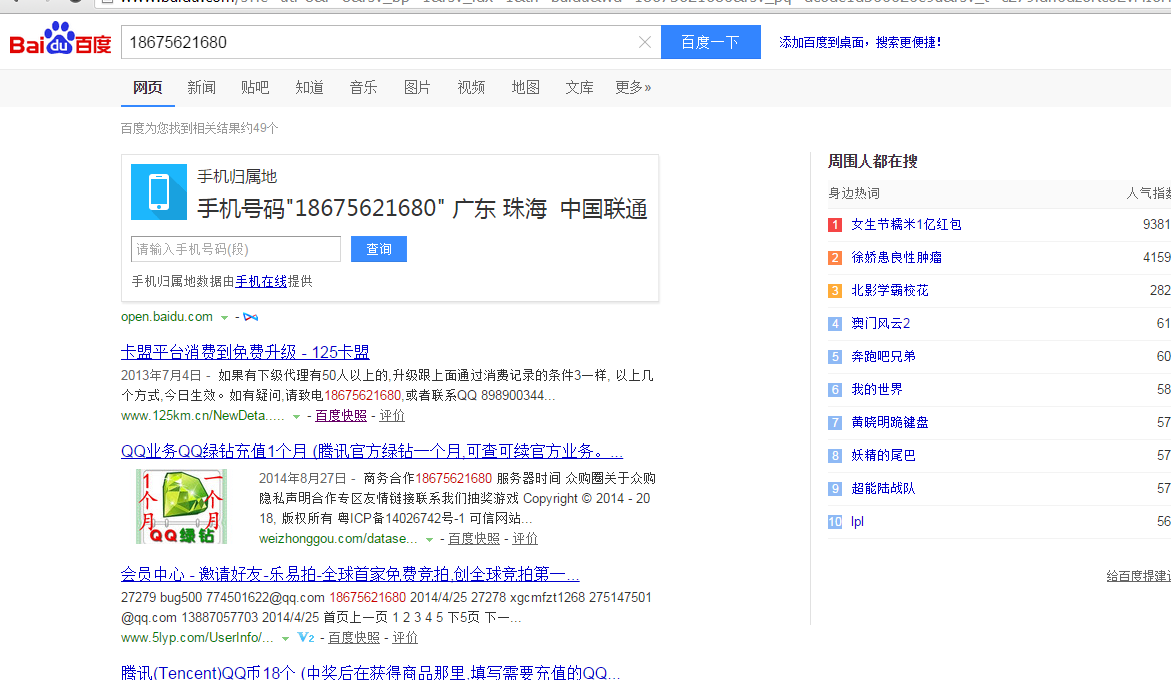Click 评价 for the 5lyp.com result
The image size is (1171, 680).
pos(405,637)
